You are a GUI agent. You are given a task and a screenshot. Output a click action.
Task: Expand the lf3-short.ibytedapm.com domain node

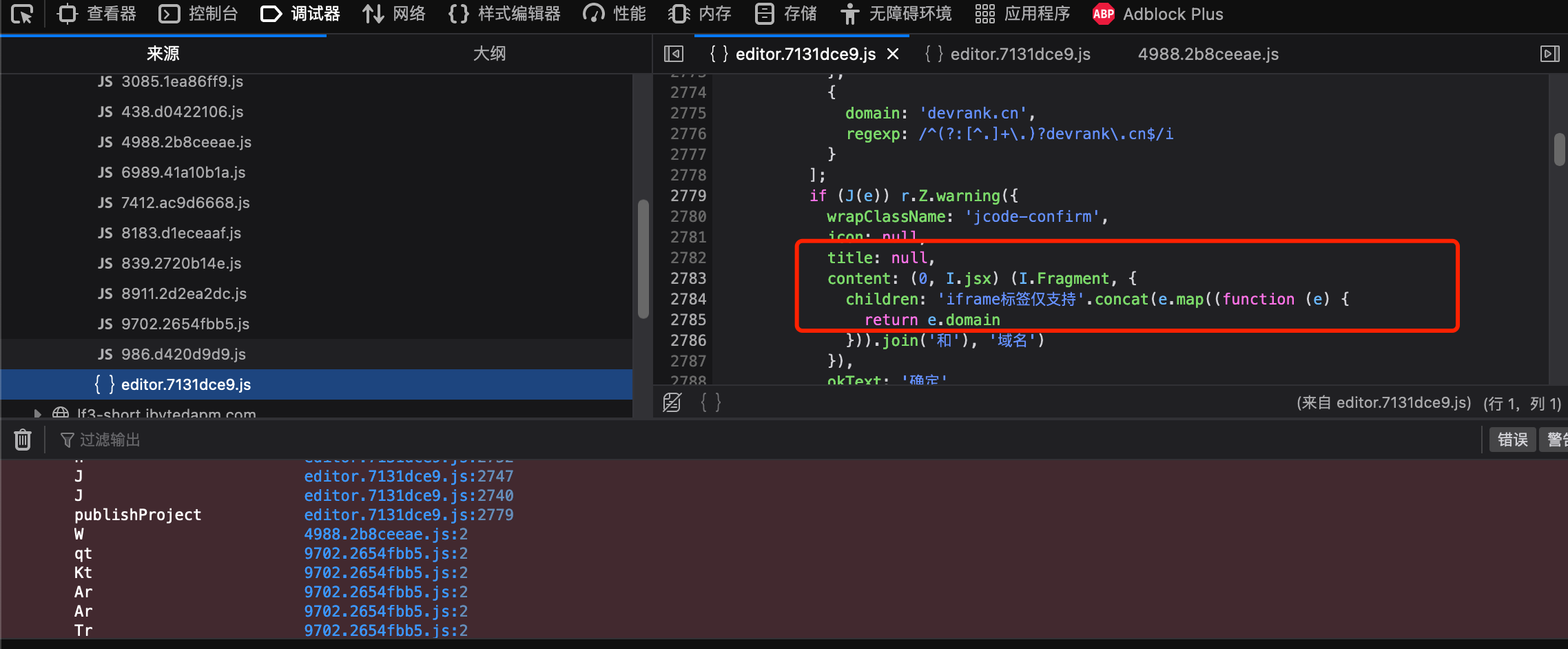coord(37,413)
